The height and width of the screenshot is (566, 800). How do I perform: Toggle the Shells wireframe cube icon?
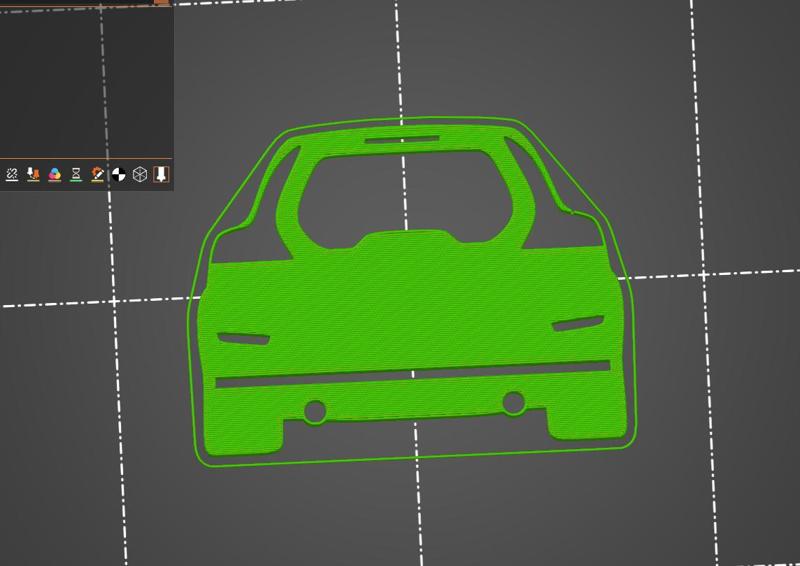(140, 175)
